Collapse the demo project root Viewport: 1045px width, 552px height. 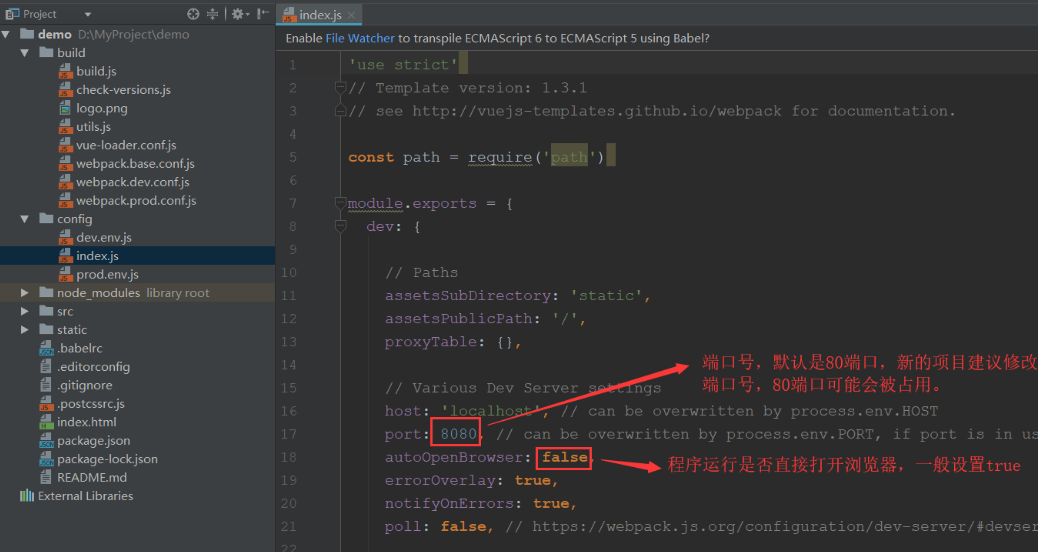[x=6, y=34]
